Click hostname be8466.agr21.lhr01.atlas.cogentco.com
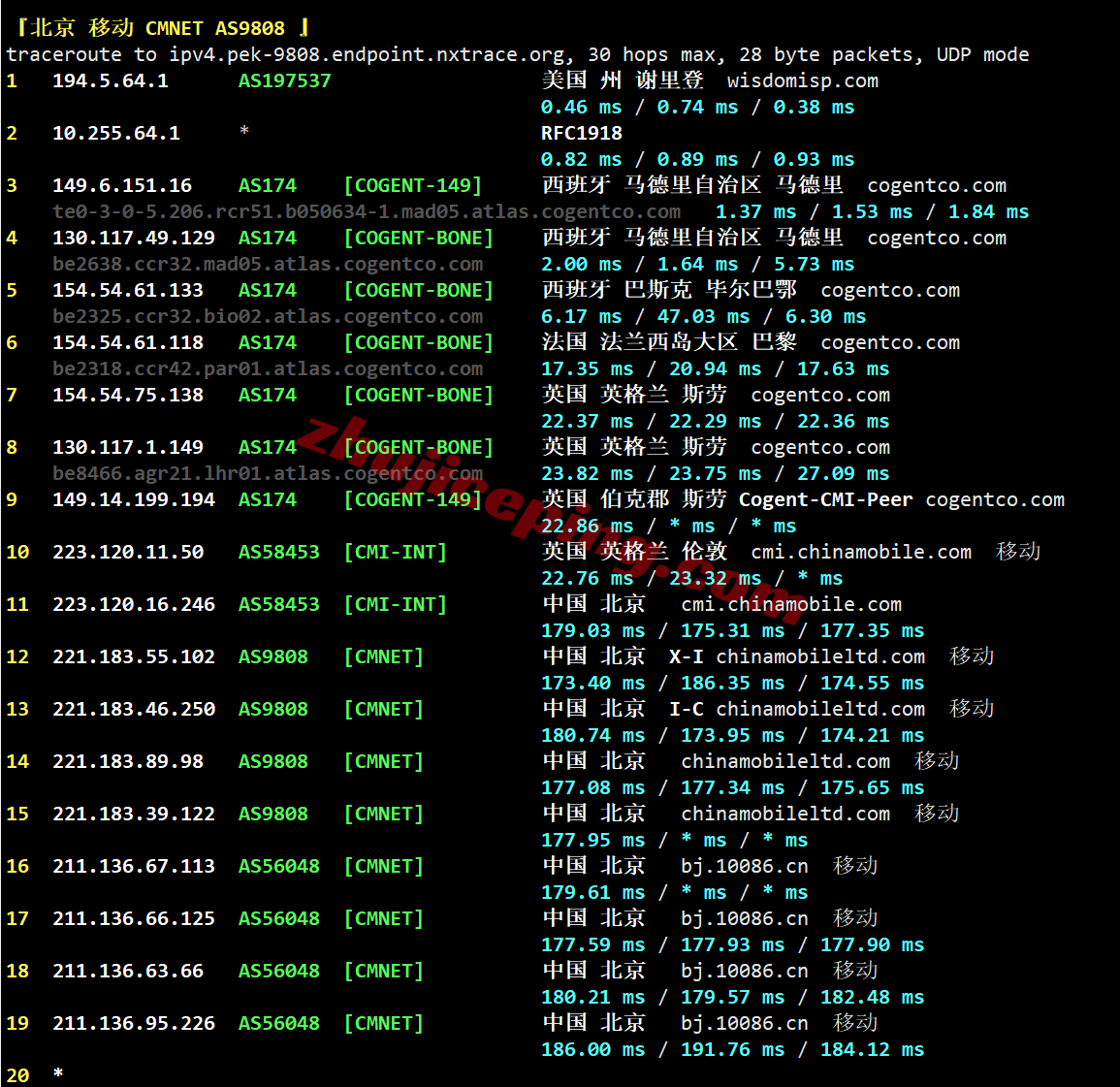 tap(268, 473)
